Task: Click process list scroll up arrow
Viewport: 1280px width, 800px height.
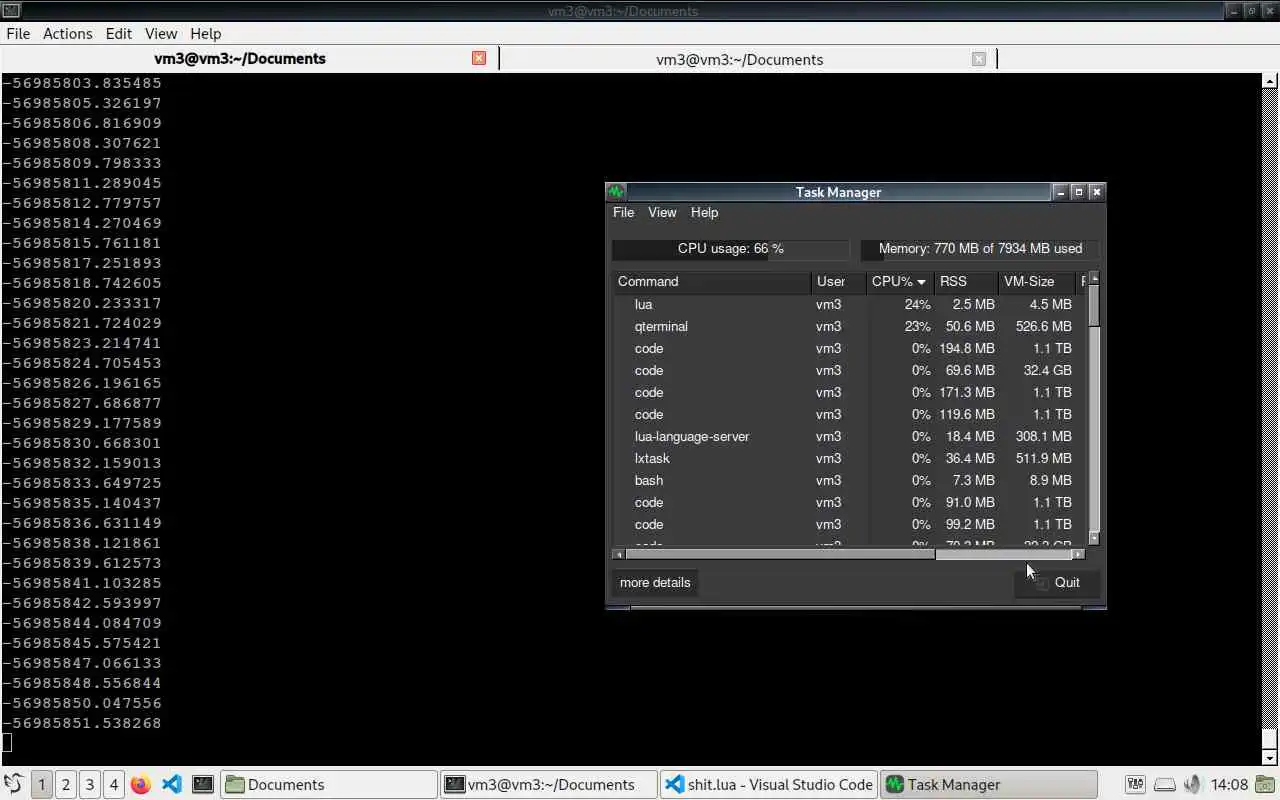Action: coord(1094,277)
